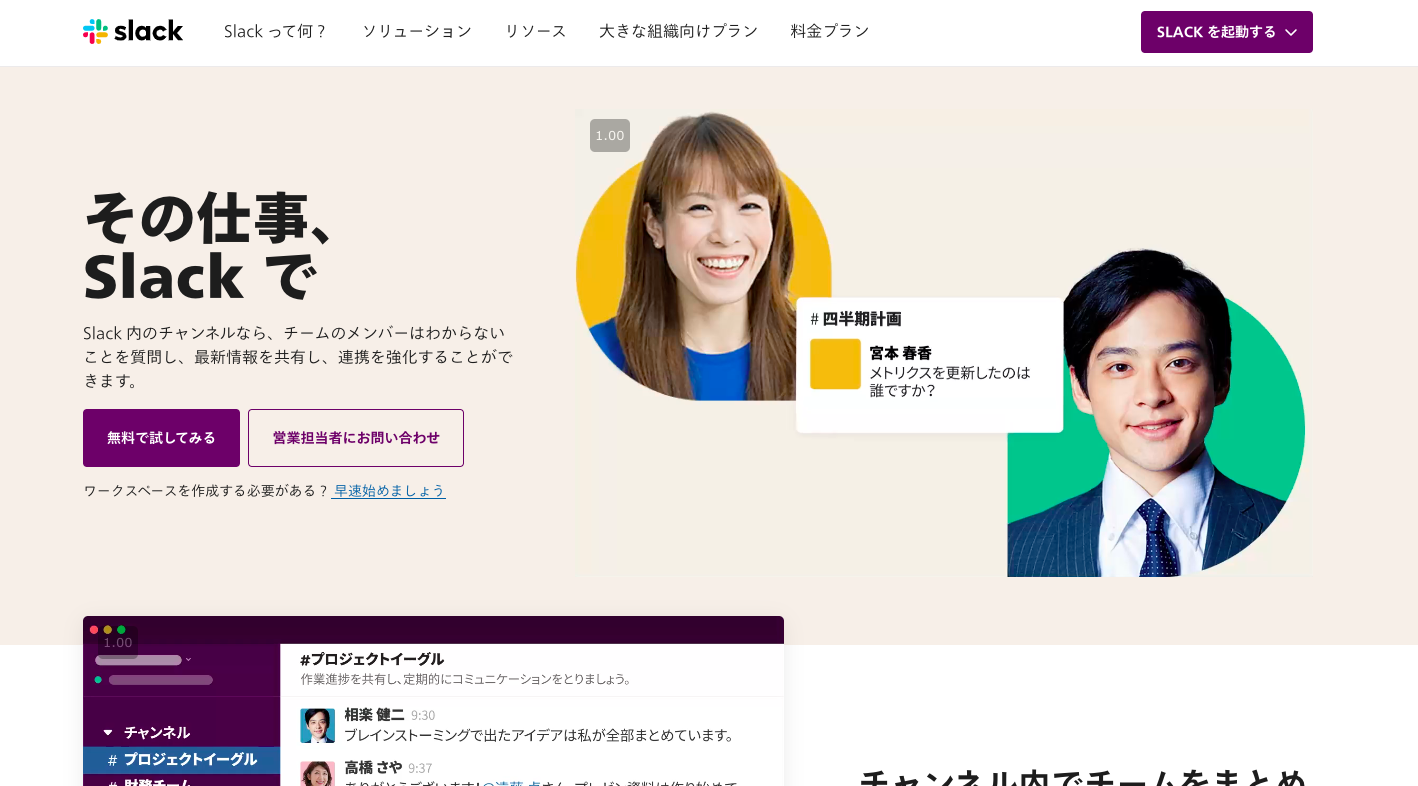Open the 料金プラン menu item
The height and width of the screenshot is (786, 1418).
[830, 31]
